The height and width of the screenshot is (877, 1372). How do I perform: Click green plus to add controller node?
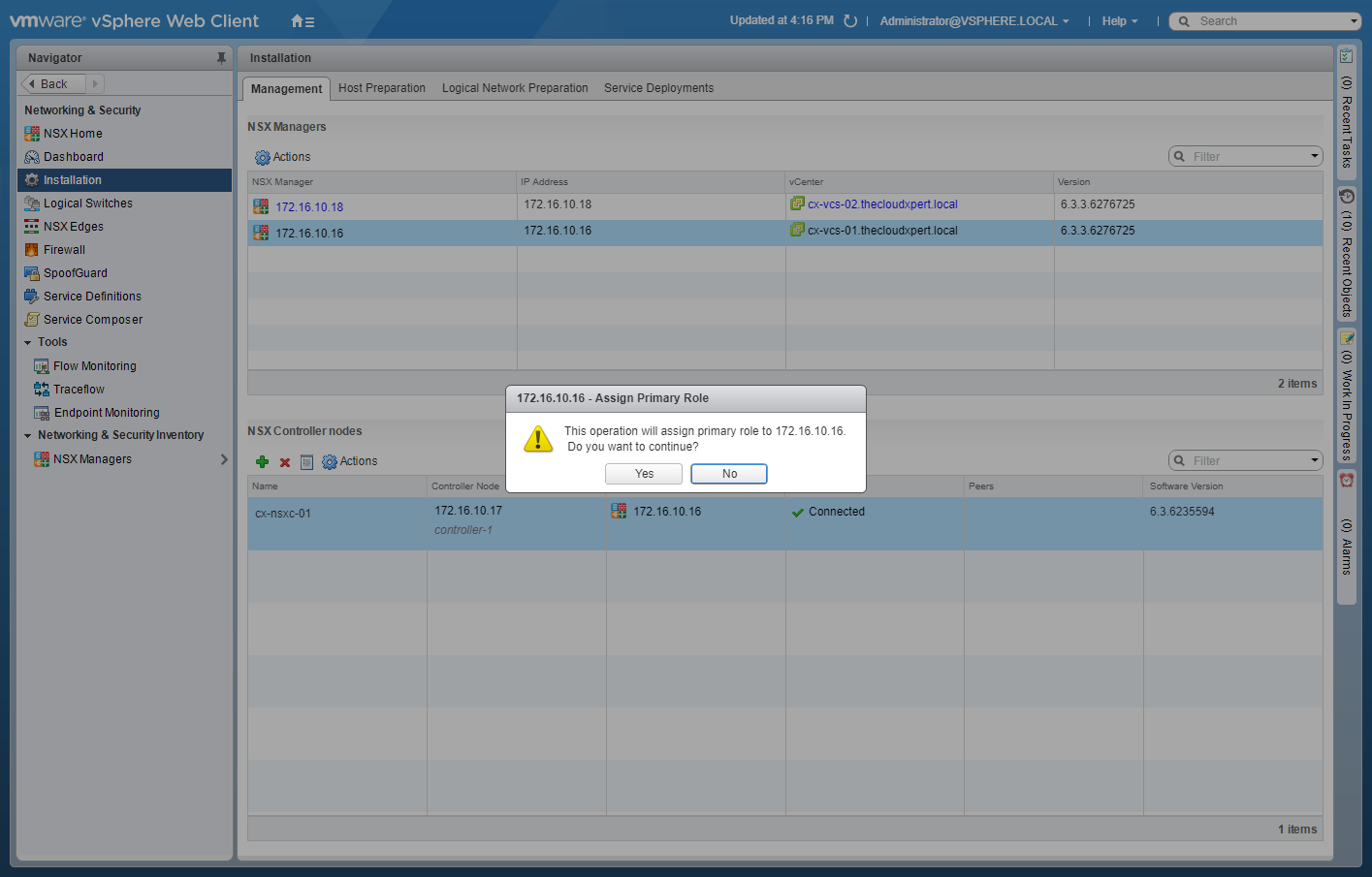coord(262,462)
